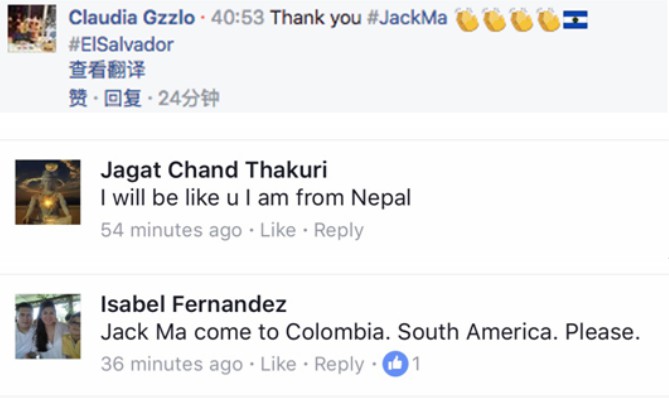Click the 24分钟 comment timestamp

[189, 98]
